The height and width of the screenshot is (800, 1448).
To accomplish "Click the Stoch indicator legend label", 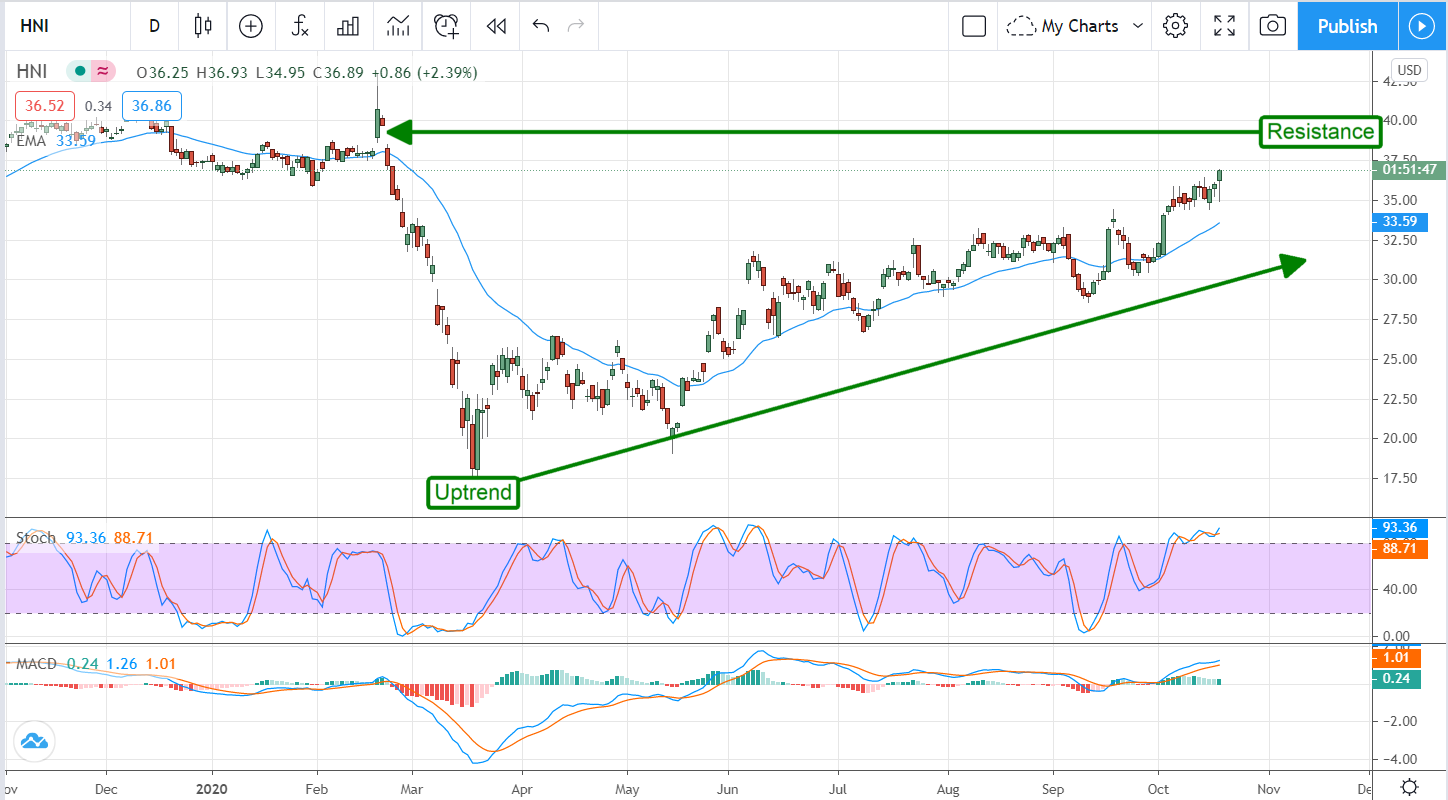I will [x=36, y=538].
